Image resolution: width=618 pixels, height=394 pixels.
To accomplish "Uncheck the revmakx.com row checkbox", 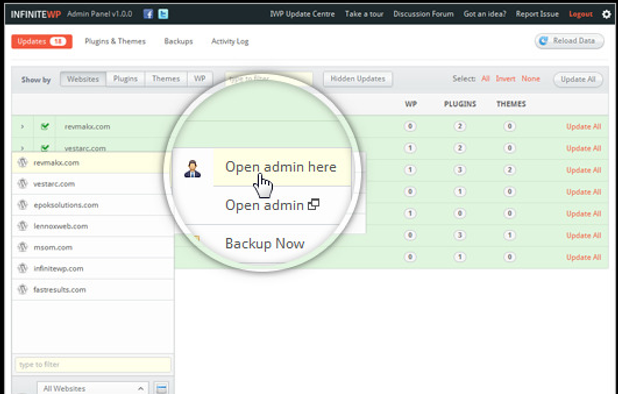I will point(45,126).
